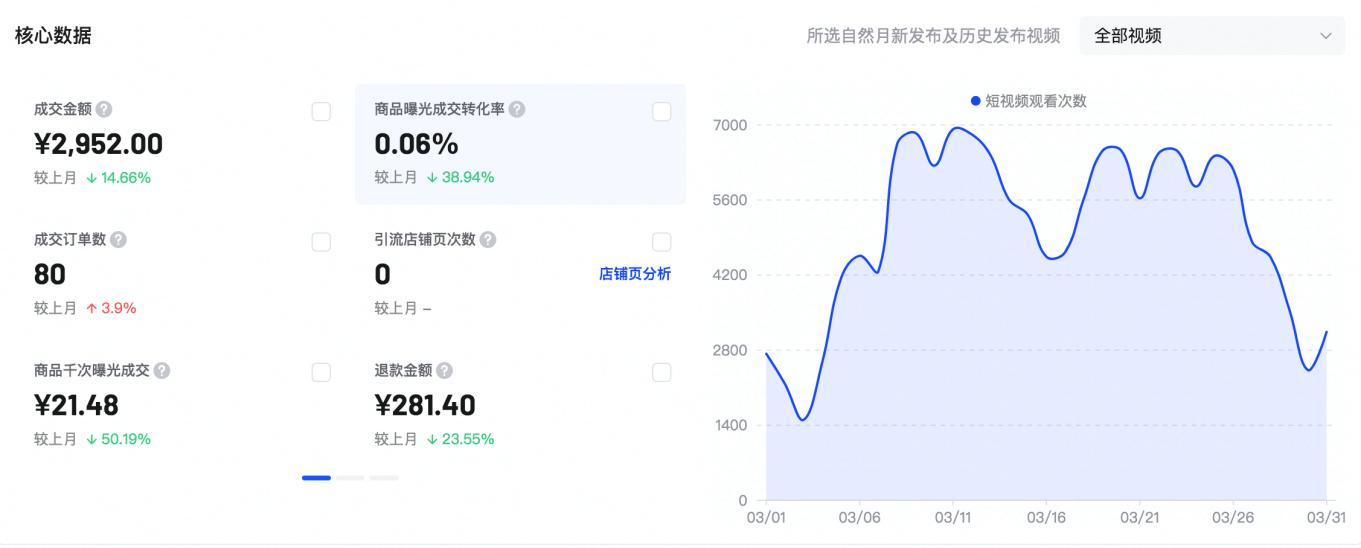Open the 店铺页分析 link

coord(635,274)
